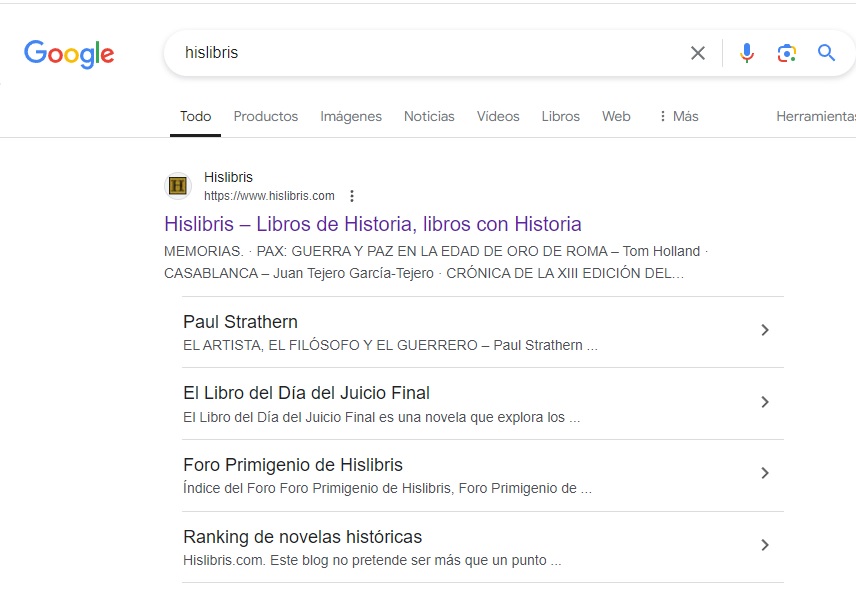The image size is (856, 591).
Task: Open Herramientas search tools
Action: tap(816, 116)
